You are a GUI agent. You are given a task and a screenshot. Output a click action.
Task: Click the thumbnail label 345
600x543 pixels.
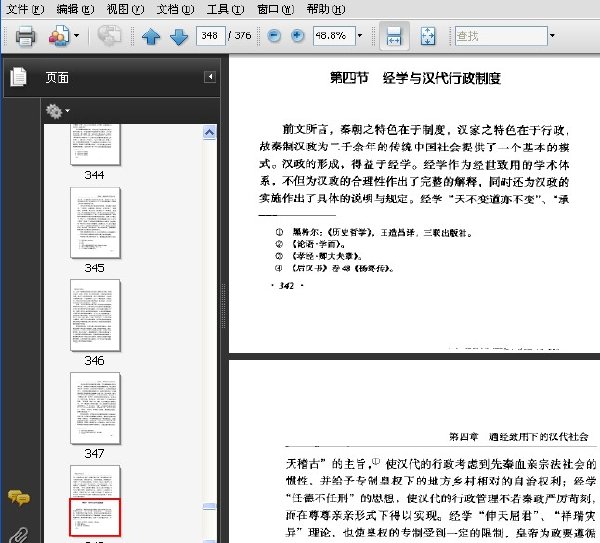pyautogui.click(x=95, y=268)
